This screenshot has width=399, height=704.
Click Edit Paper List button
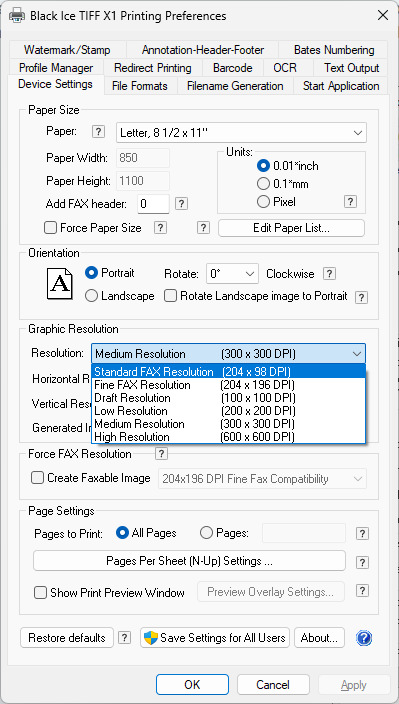tap(291, 228)
